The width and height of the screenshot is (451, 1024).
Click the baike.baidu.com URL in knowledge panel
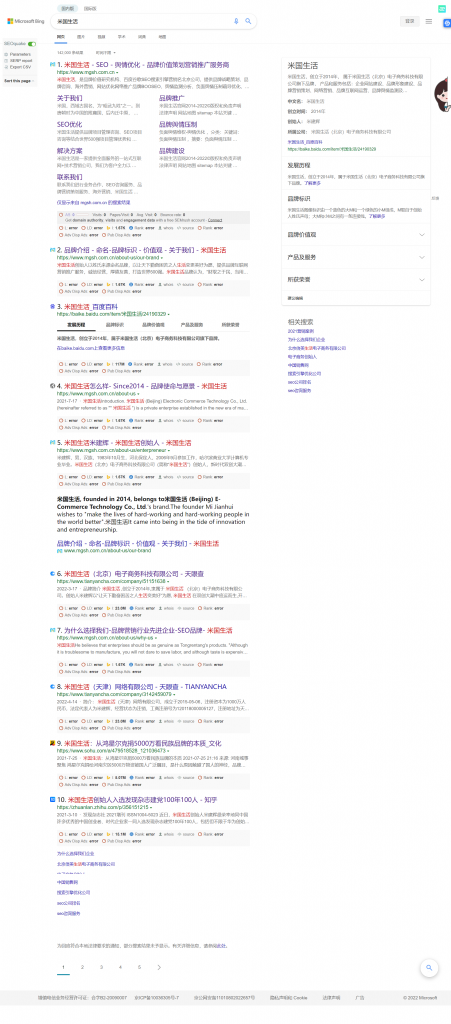click(332, 149)
